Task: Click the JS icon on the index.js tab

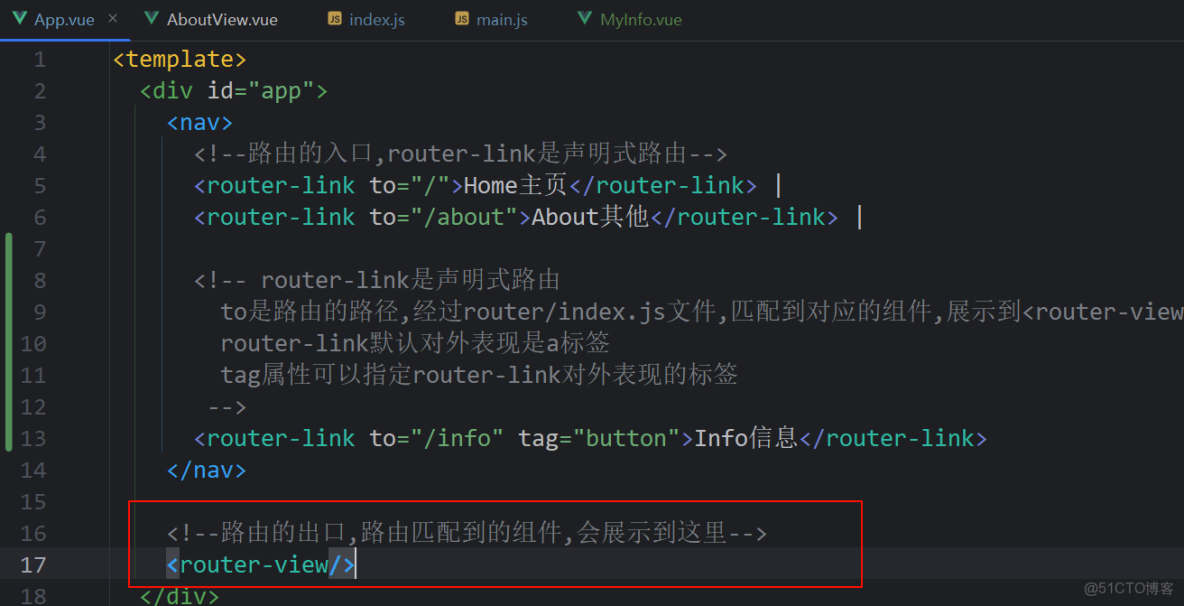Action: click(x=333, y=18)
